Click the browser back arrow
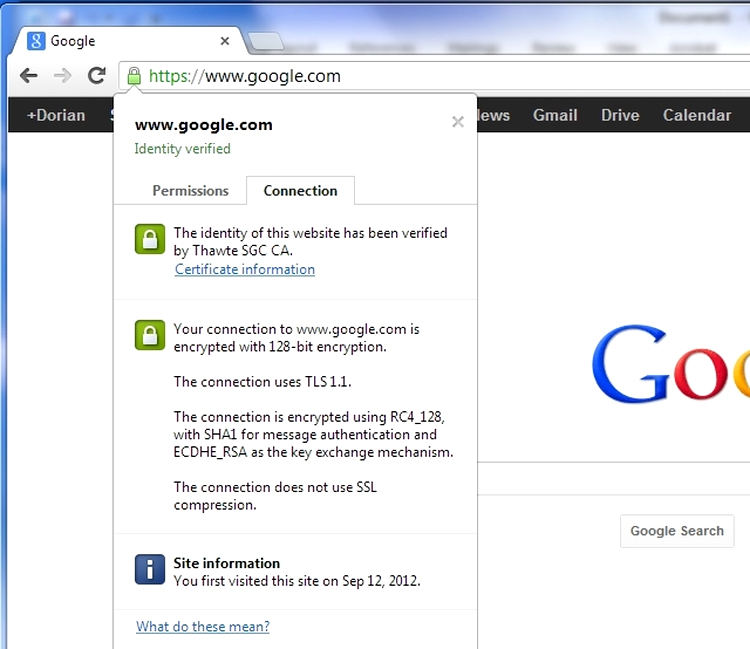The width and height of the screenshot is (750, 649). click(x=29, y=76)
